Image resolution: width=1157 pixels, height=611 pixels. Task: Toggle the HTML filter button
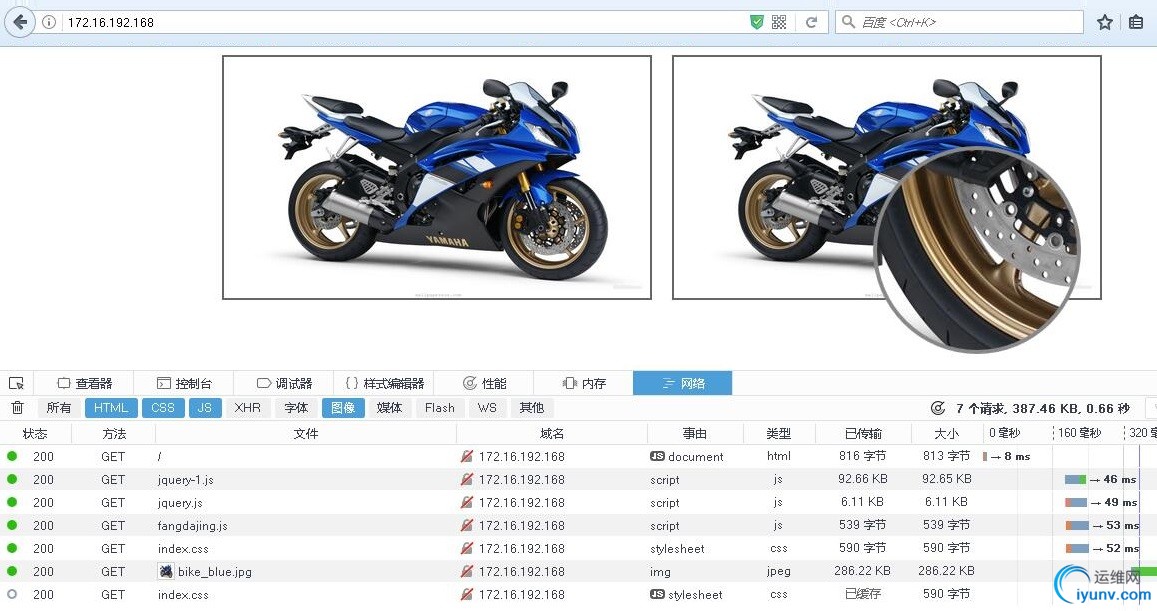pos(111,407)
